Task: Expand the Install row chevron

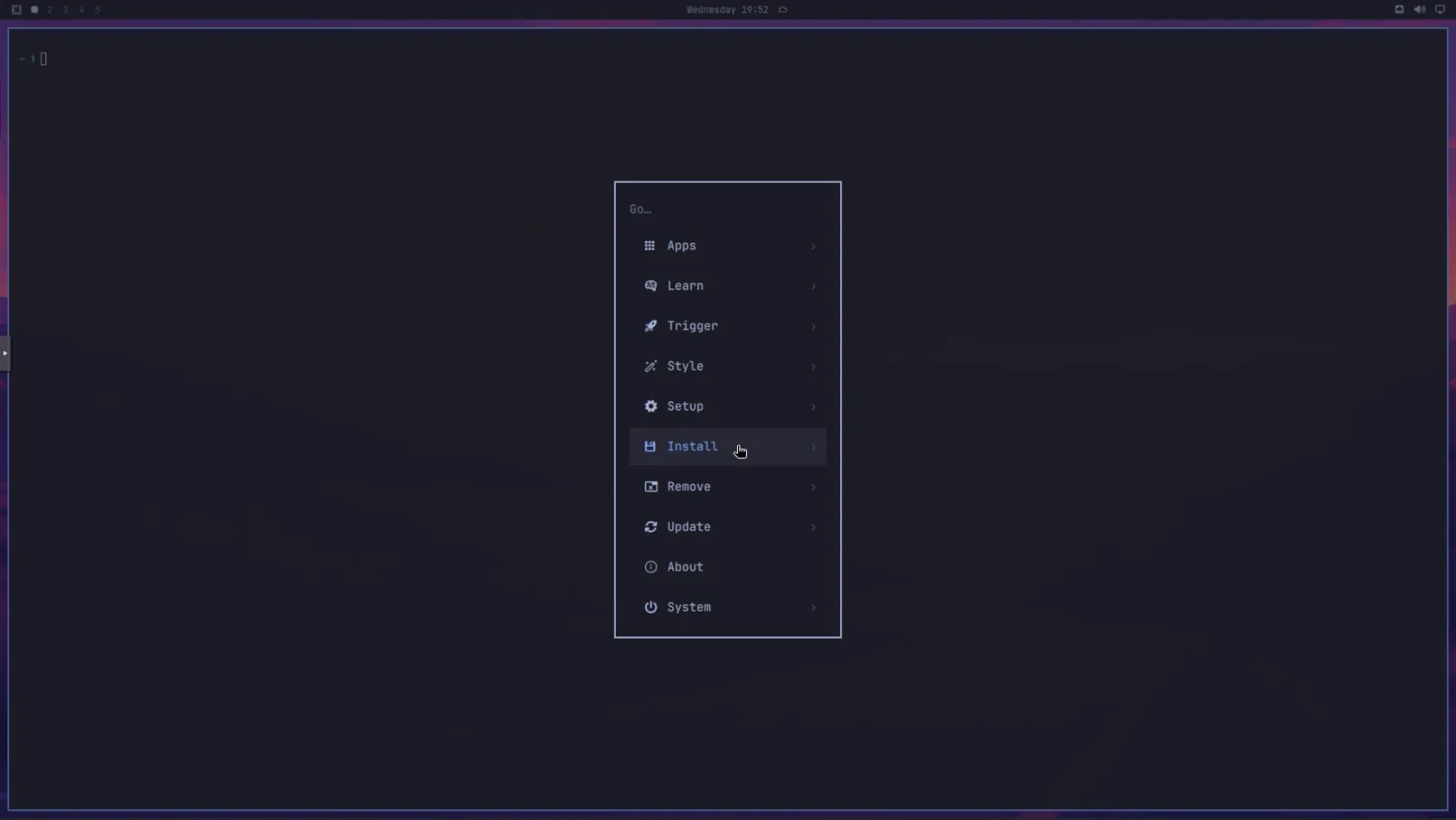Action: (x=813, y=446)
